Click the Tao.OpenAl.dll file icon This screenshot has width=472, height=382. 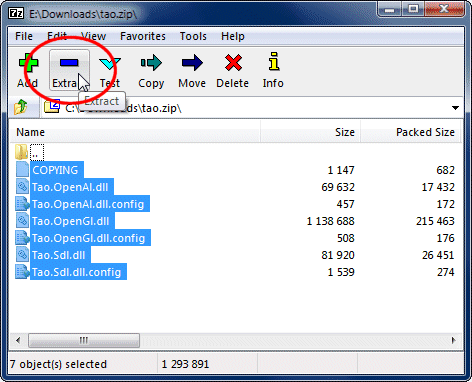coord(22,186)
